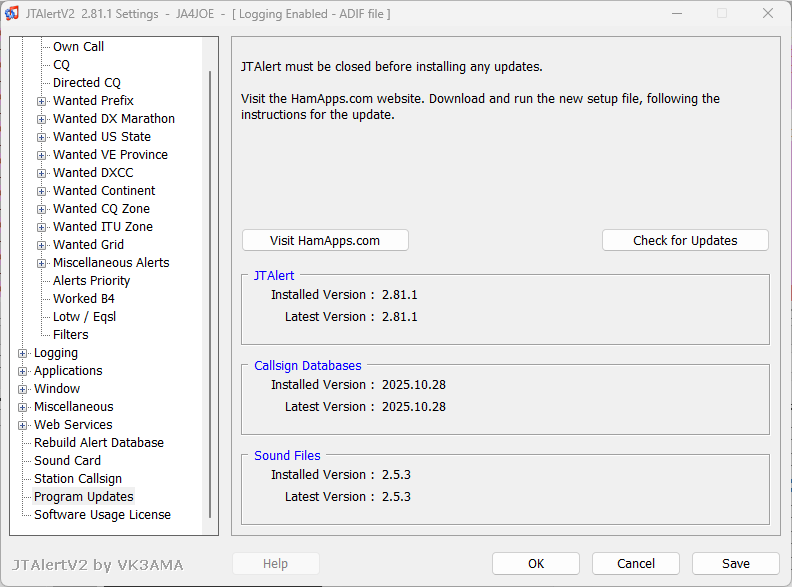792x587 pixels.
Task: Click Sound Files installed version 2.5.3
Action: 396,475
